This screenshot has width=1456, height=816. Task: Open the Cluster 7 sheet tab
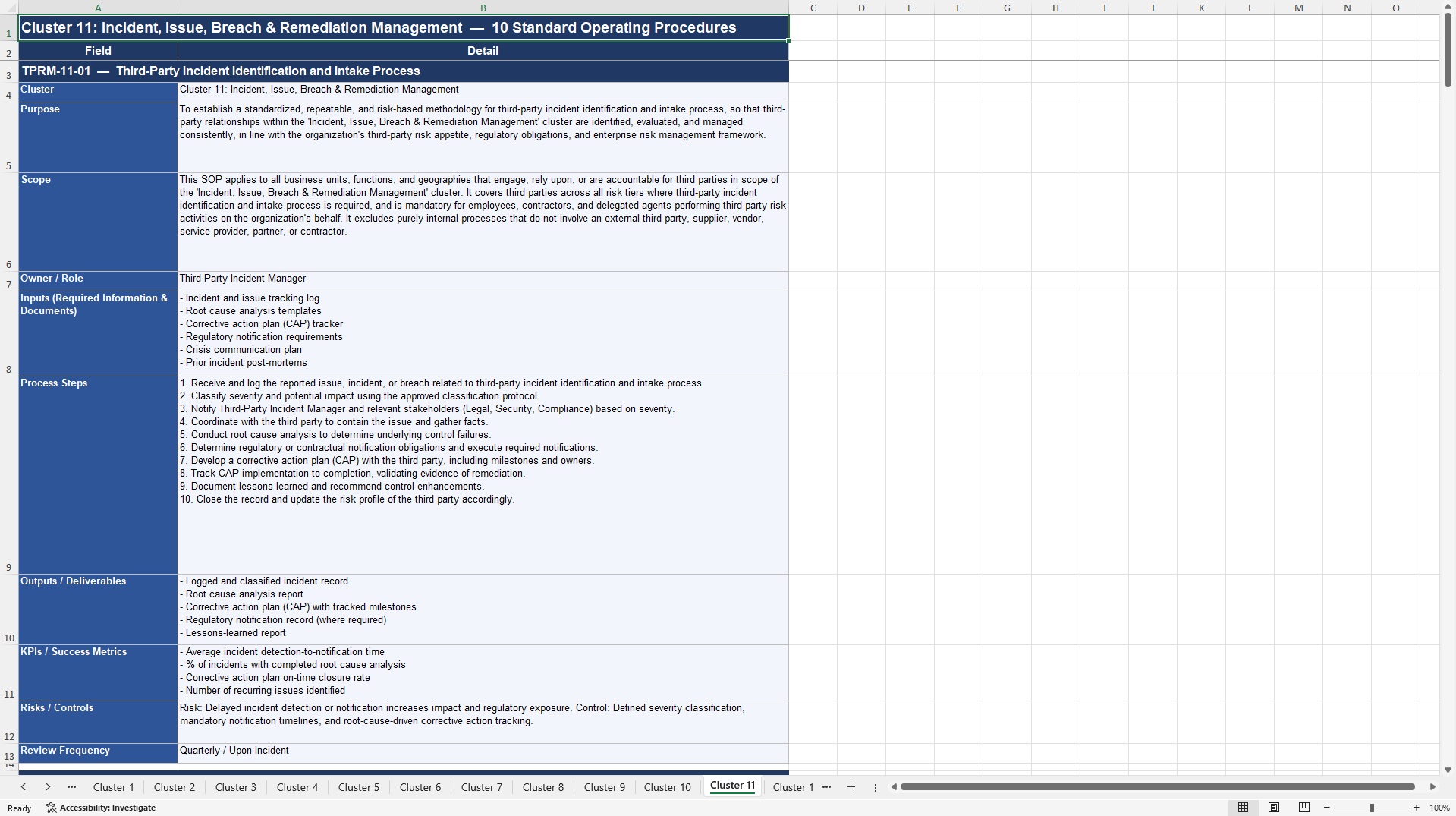482,787
